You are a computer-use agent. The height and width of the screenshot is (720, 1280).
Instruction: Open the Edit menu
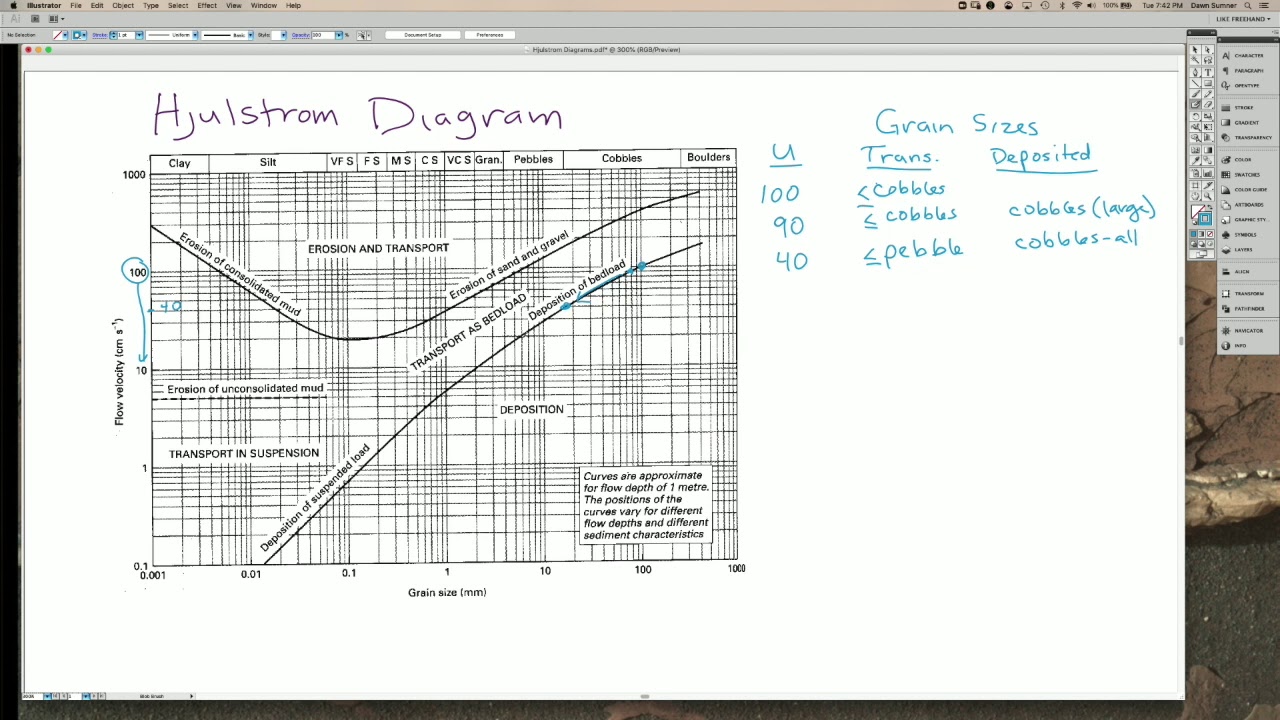97,5
